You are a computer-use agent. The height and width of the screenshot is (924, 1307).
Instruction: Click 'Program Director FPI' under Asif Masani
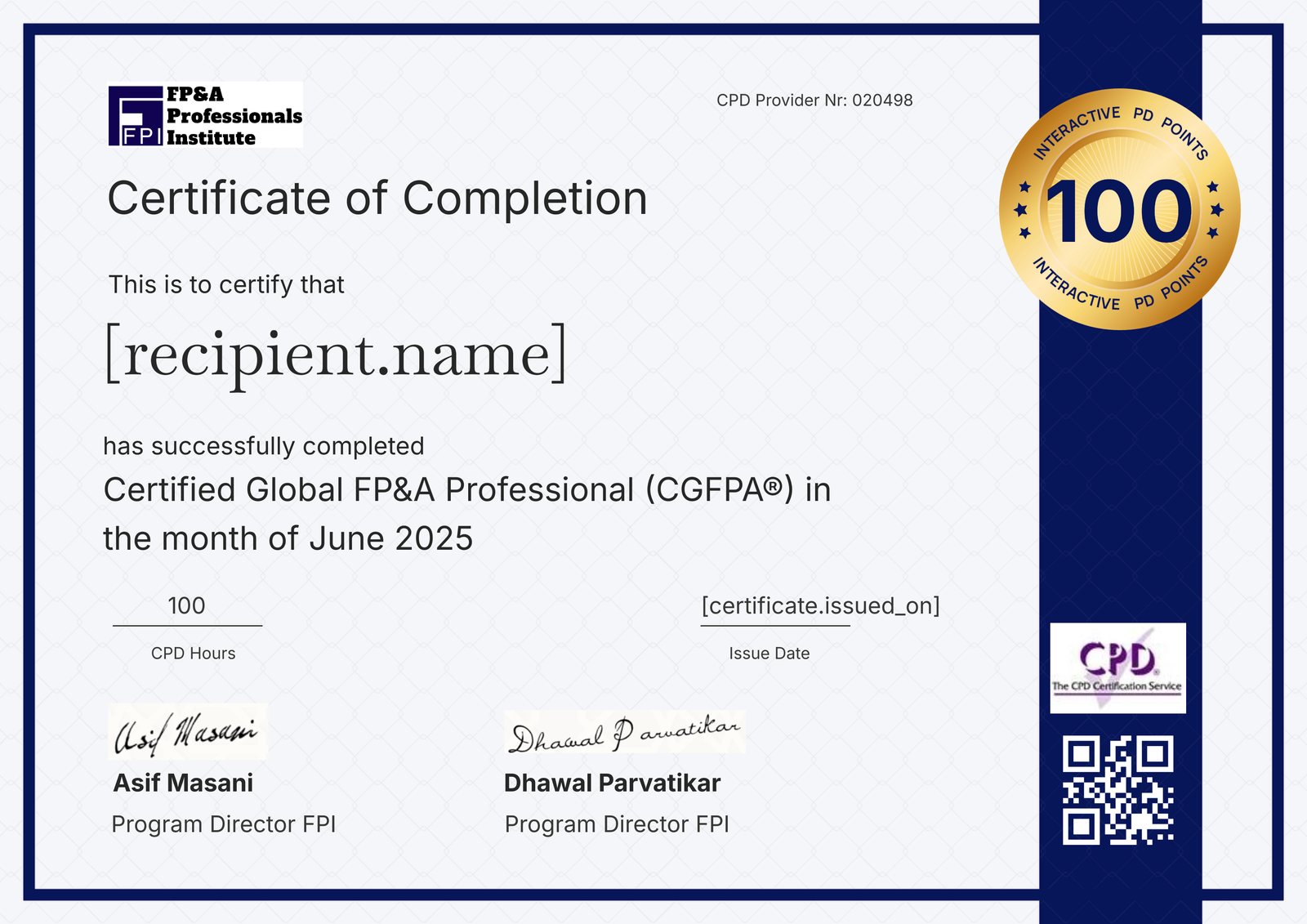click(x=224, y=824)
